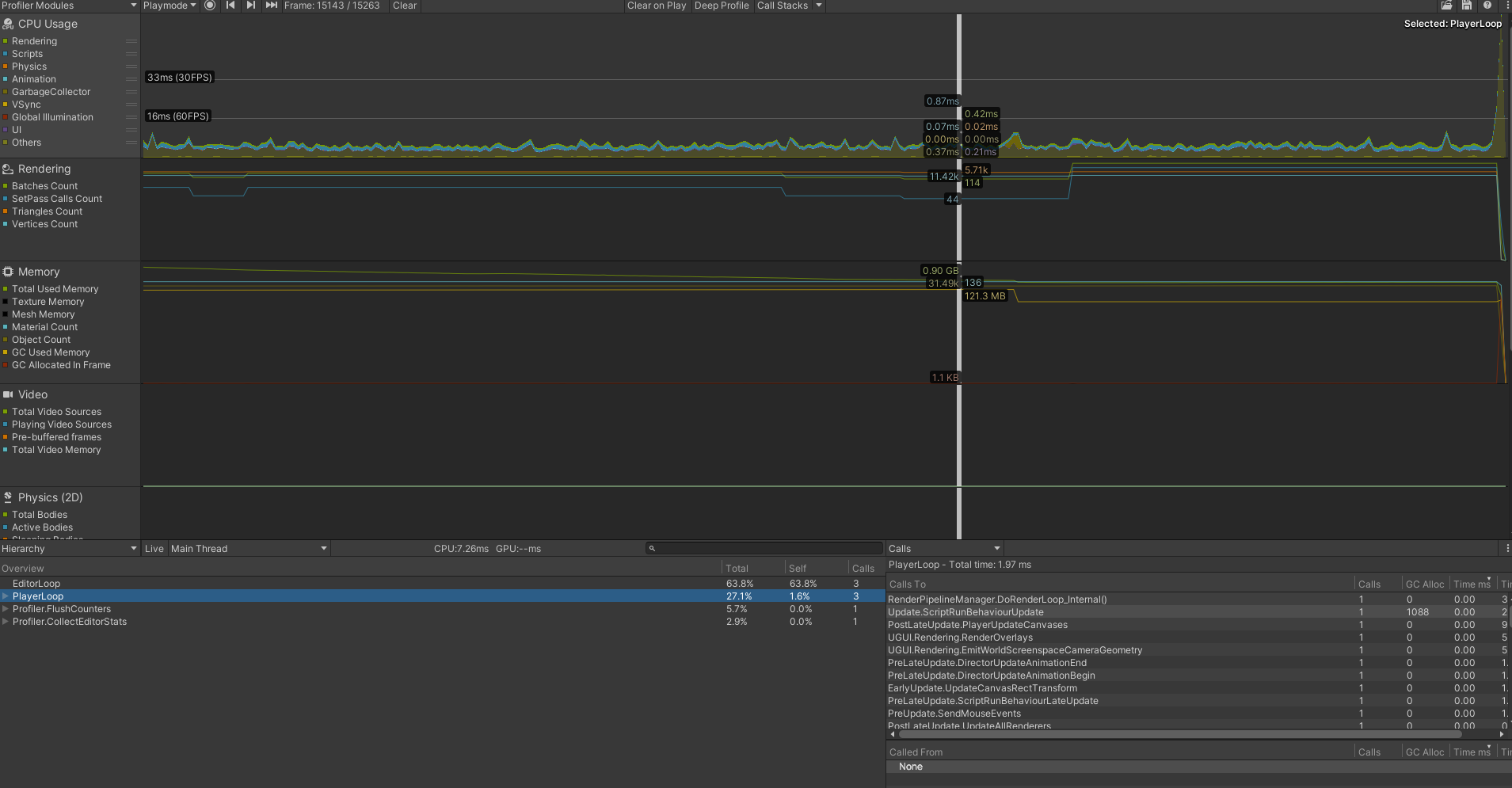Image resolution: width=1512 pixels, height=788 pixels.
Task: Select PreUpdate.SendMouseEvents call row
Action: (x=1198, y=714)
